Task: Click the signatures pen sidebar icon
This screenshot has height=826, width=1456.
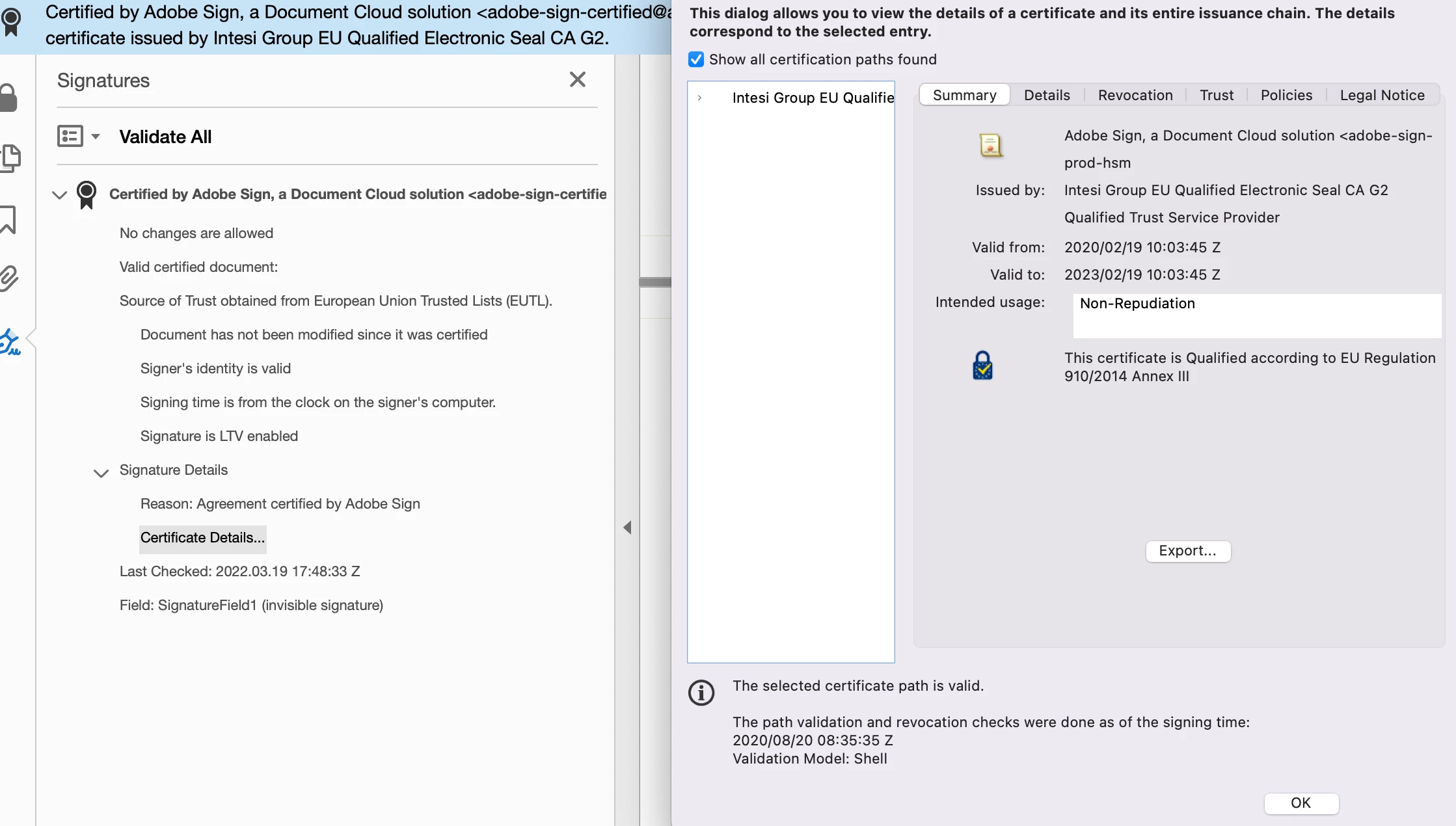Action: 10,342
